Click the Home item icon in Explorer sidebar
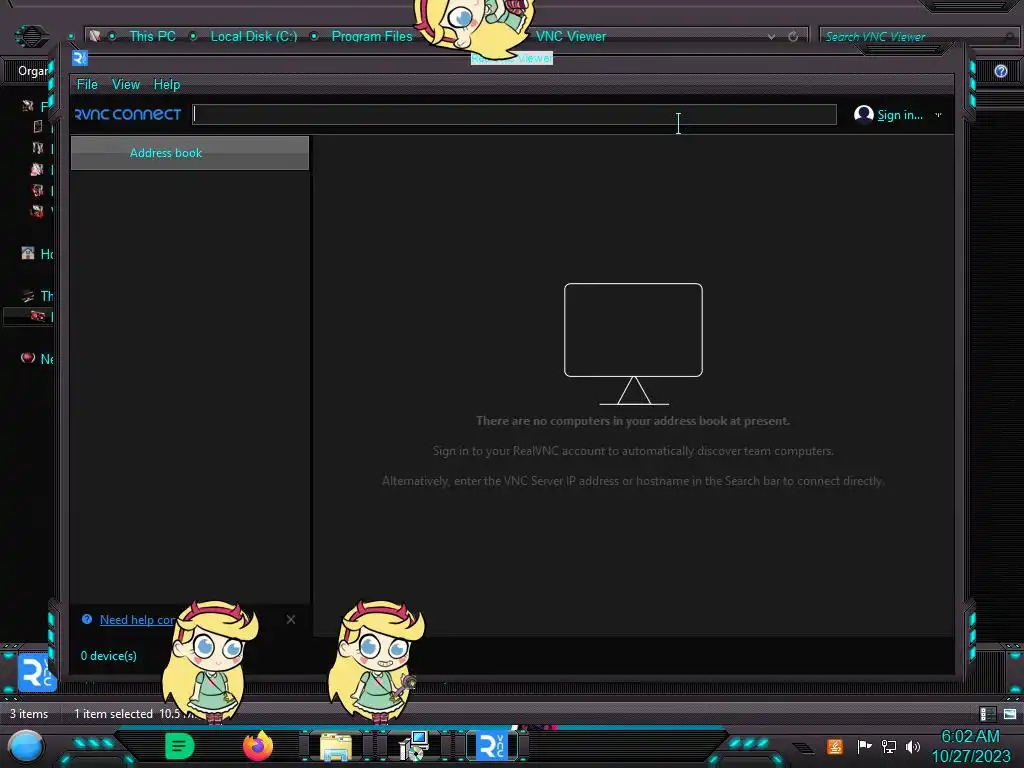Viewport: 1024px width, 768px height. [27, 253]
